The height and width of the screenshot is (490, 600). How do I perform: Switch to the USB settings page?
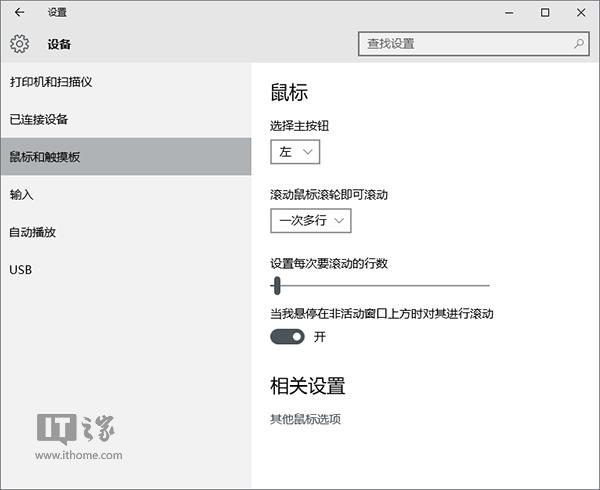point(21,270)
